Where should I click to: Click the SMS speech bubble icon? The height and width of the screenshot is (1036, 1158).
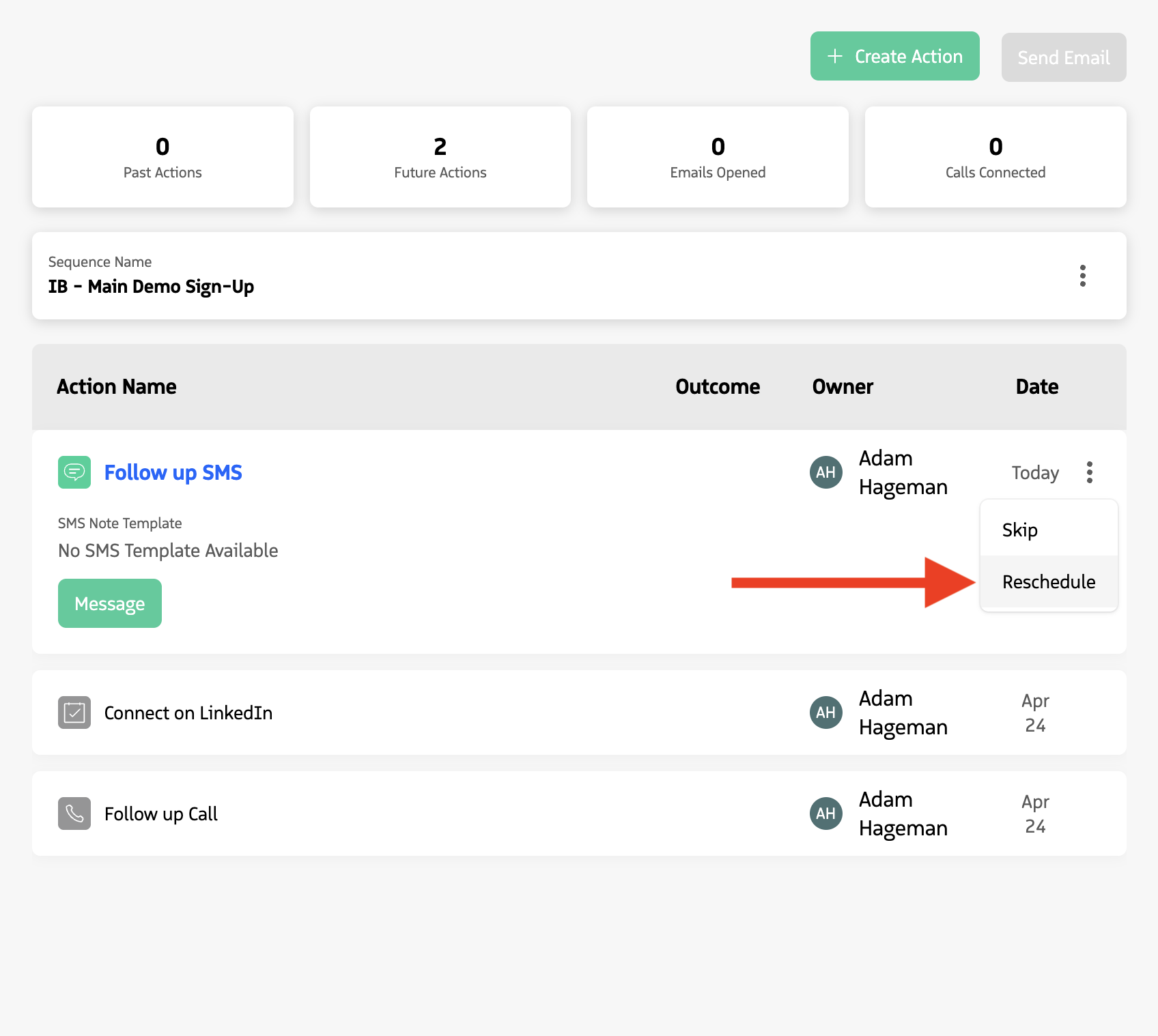click(x=74, y=472)
